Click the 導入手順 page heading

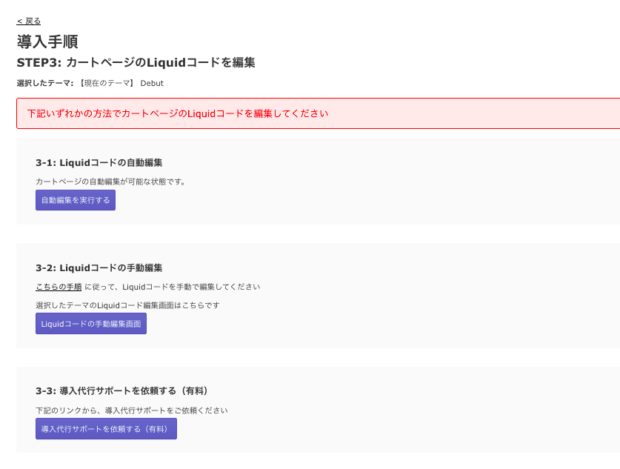[x=48, y=42]
